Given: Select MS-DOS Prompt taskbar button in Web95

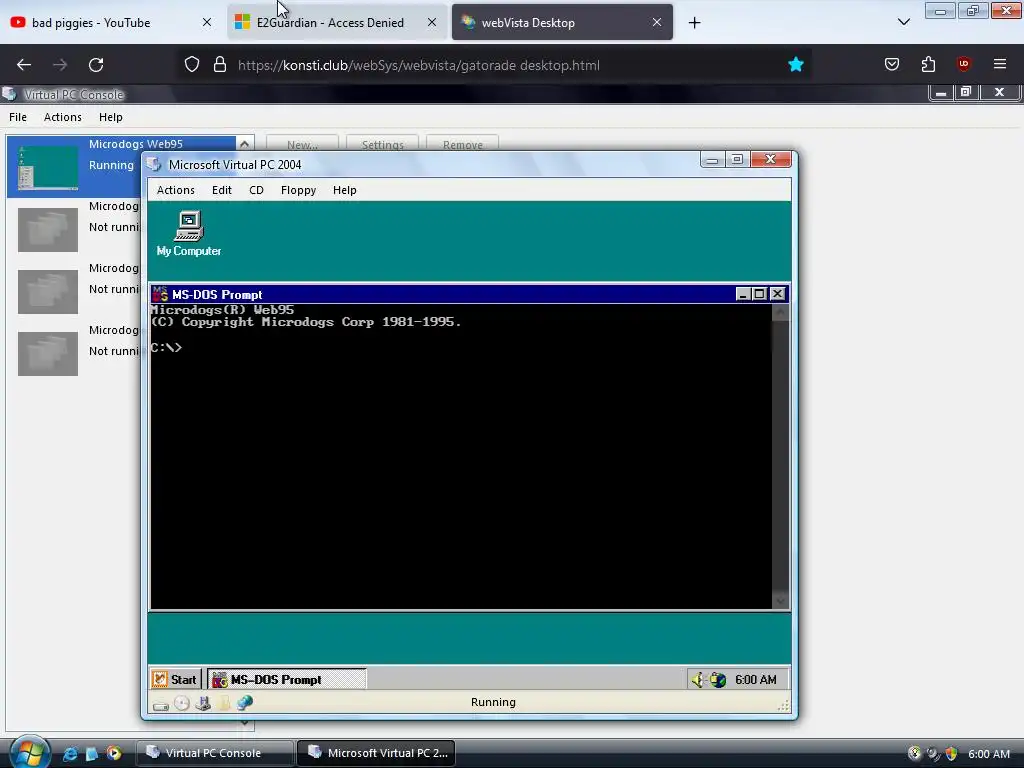Looking at the screenshot, I should pyautogui.click(x=287, y=679).
